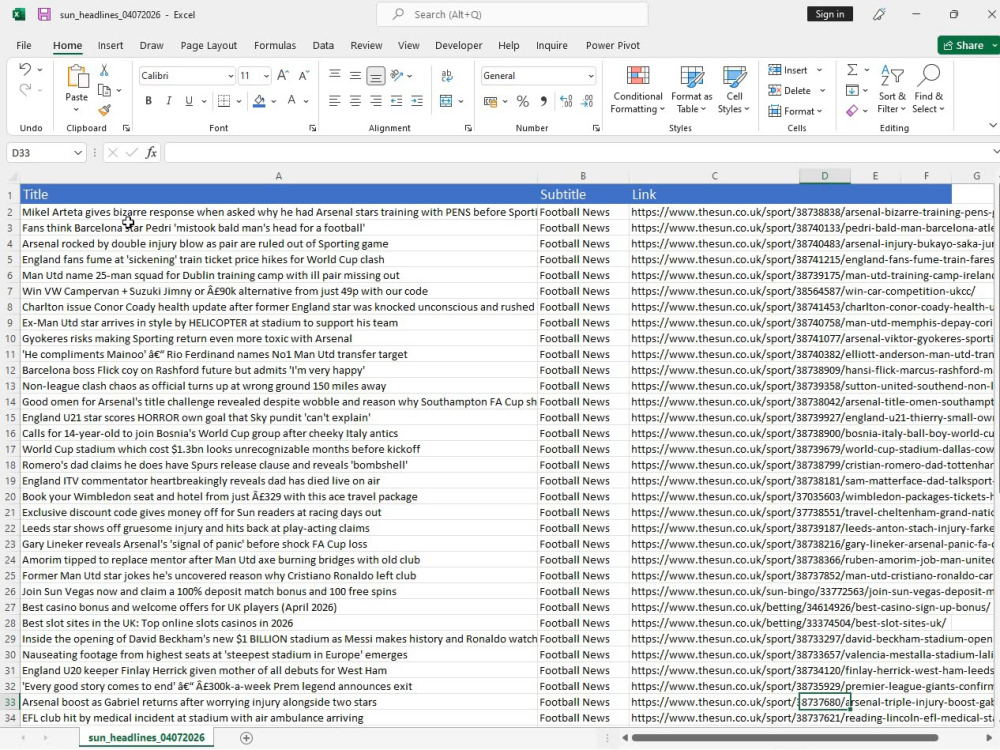This screenshot has height=750, width=1000.
Task: Open the Borders icon
Action: 223,101
